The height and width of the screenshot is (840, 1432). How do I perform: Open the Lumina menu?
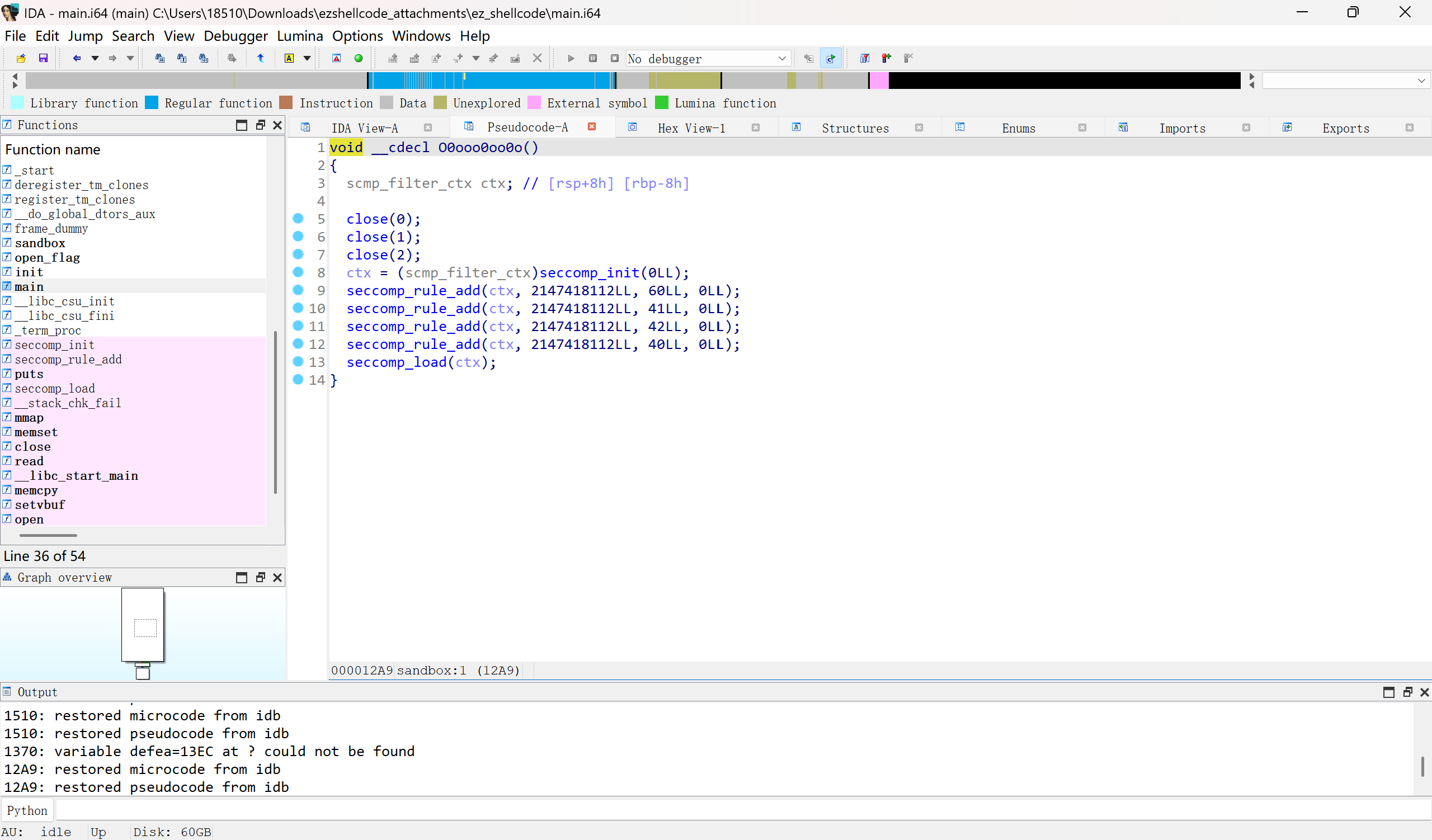click(x=299, y=36)
